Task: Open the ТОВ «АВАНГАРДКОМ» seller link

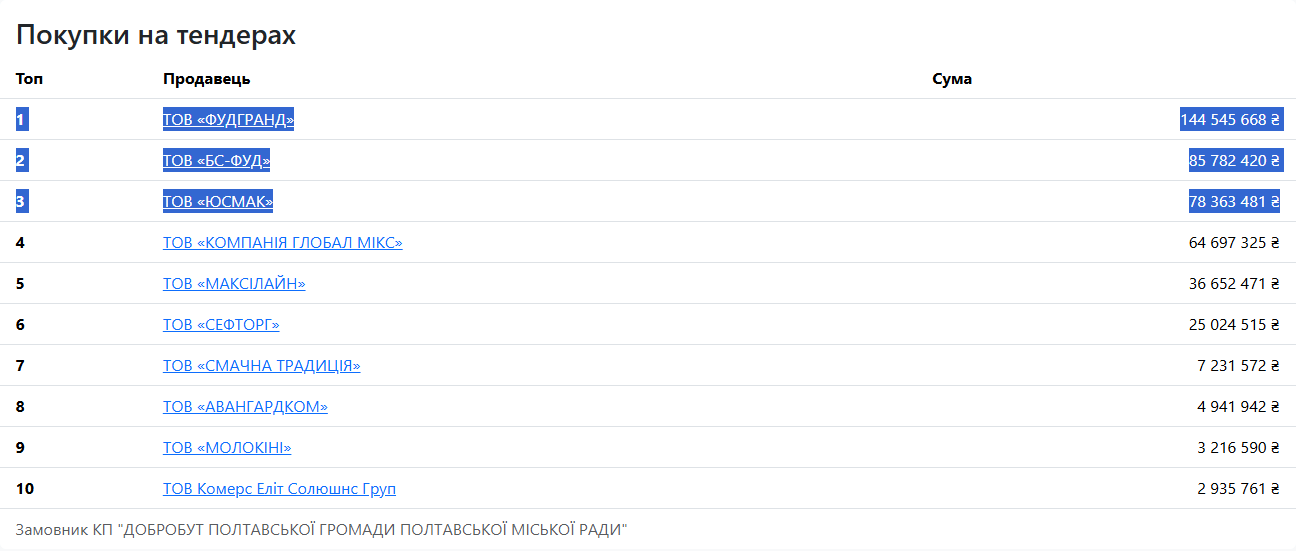Action: click(245, 407)
